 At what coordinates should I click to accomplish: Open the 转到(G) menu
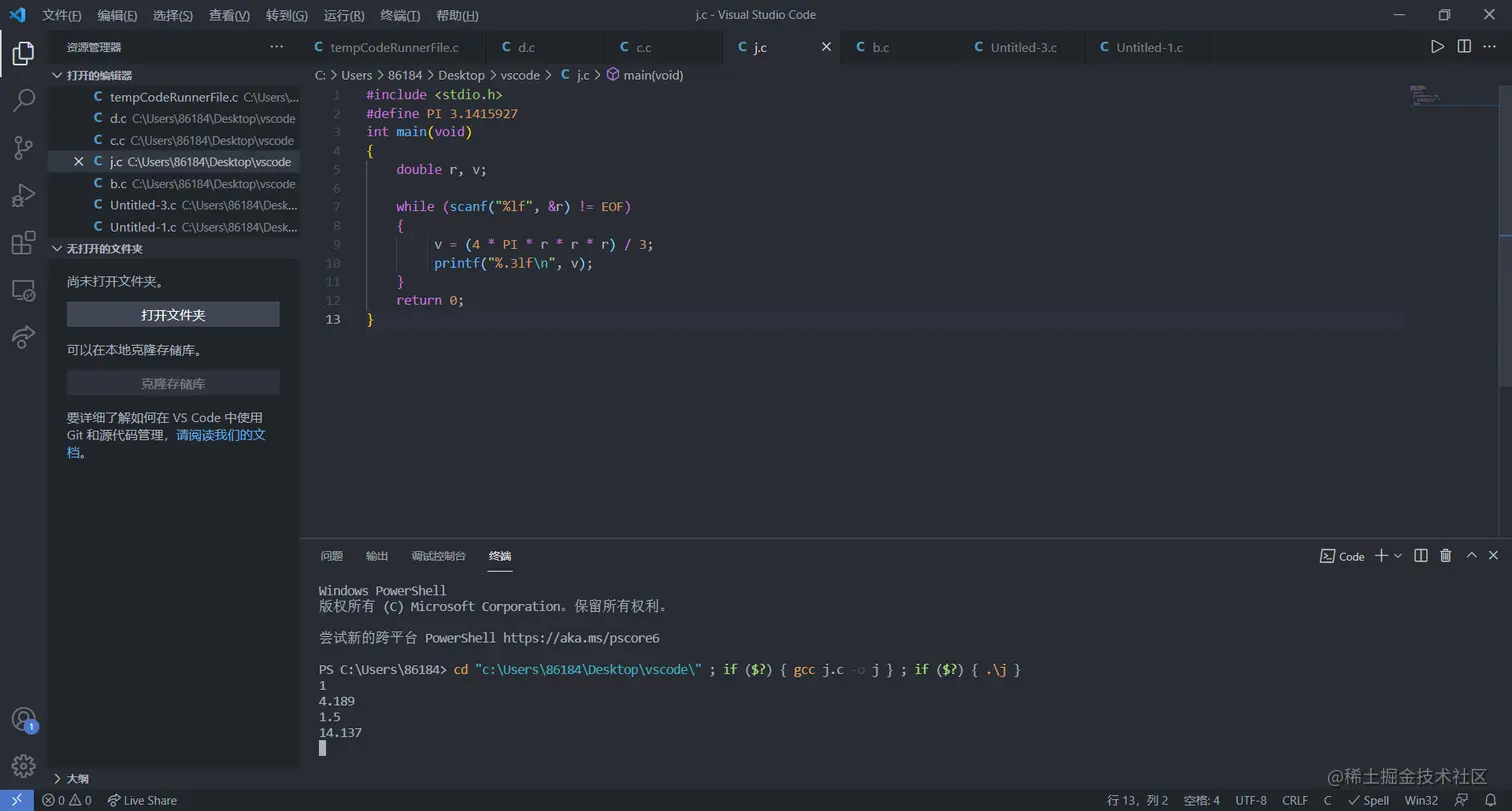(x=287, y=15)
